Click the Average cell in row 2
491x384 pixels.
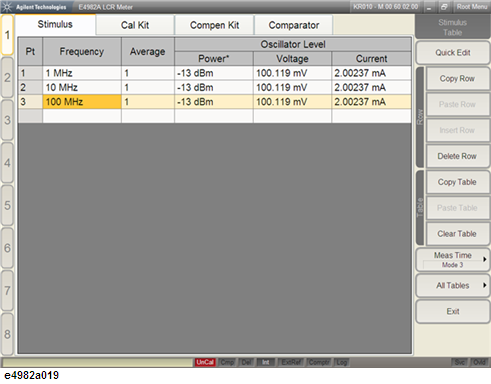[x=148, y=87]
